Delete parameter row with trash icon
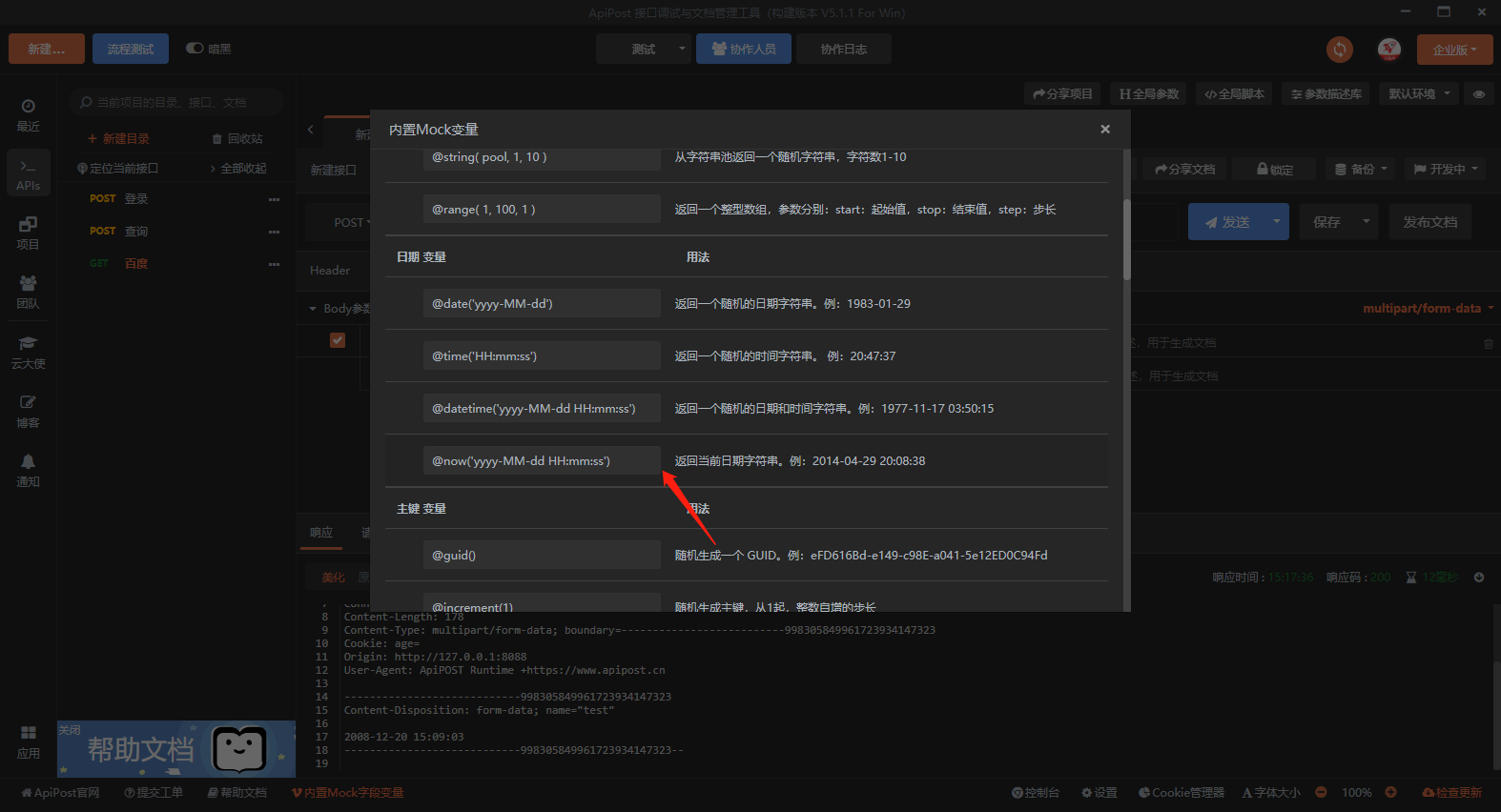 pyautogui.click(x=1488, y=343)
